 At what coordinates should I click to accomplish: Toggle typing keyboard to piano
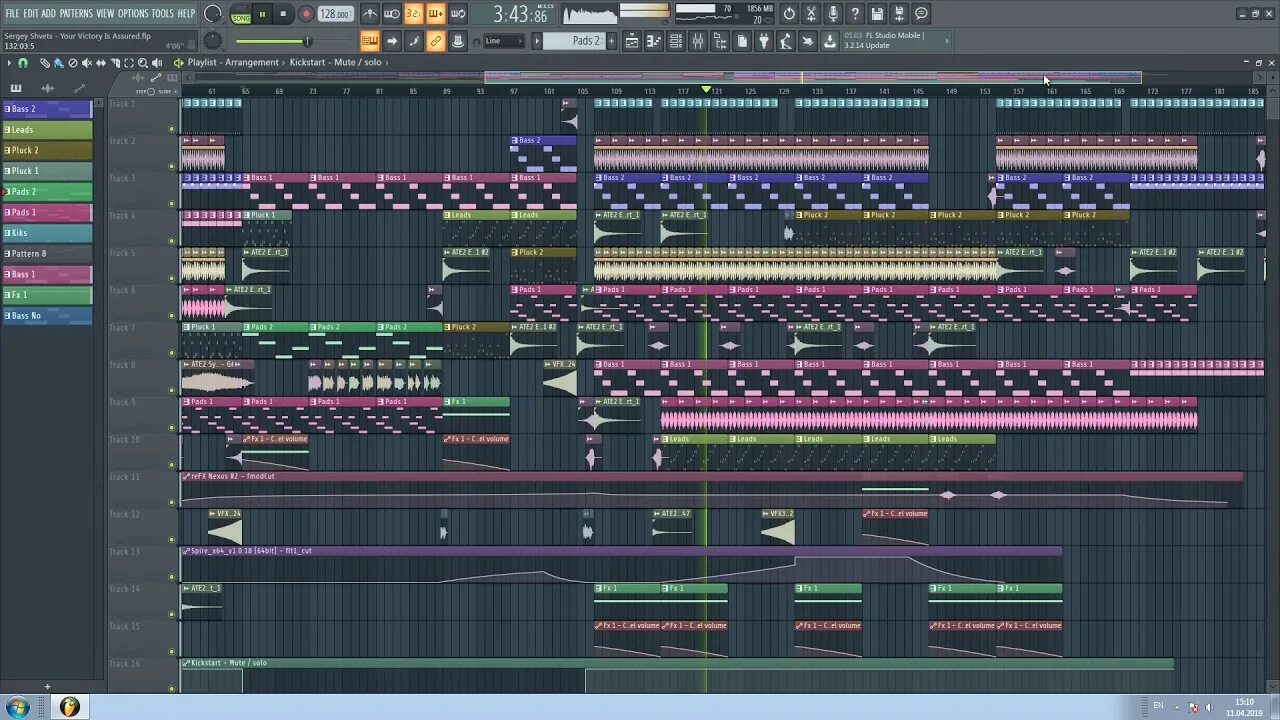coord(370,41)
